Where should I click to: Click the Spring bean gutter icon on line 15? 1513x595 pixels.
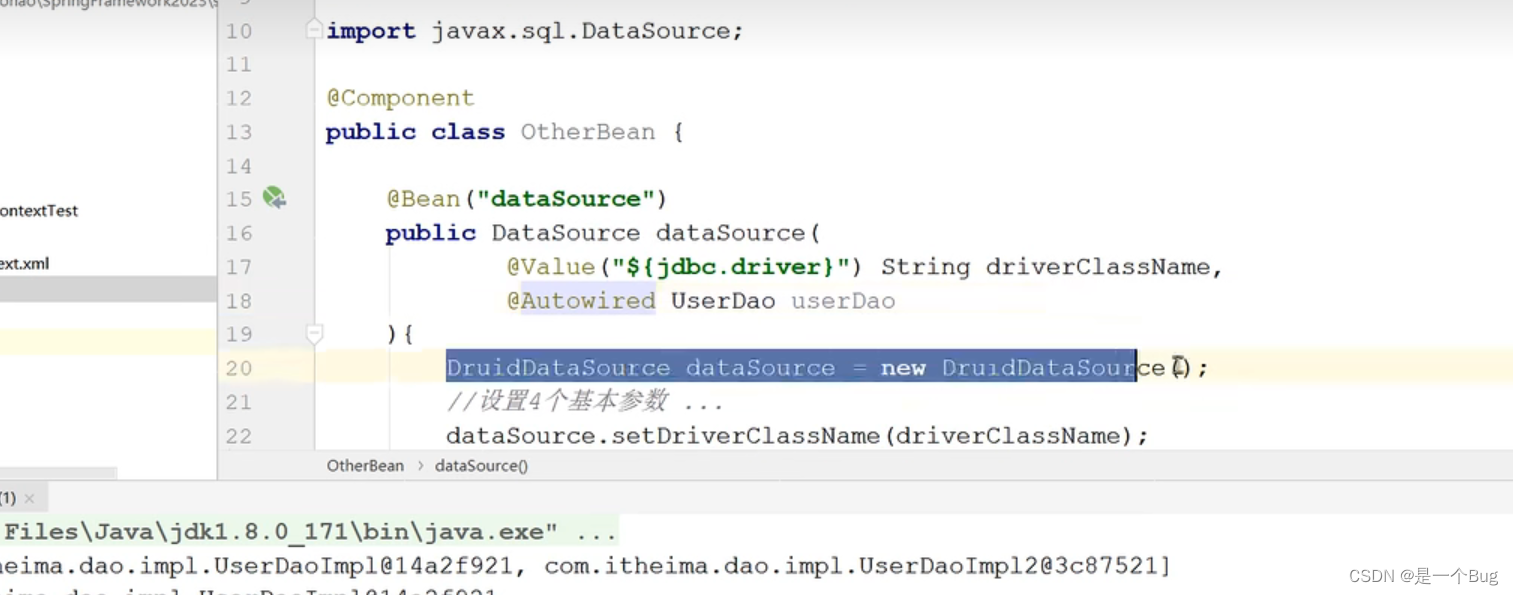click(x=274, y=198)
